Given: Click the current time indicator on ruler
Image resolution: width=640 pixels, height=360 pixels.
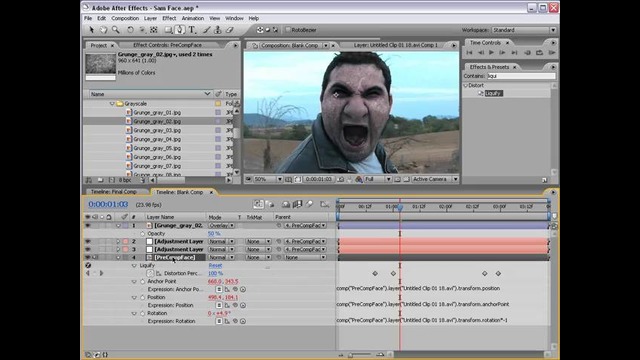Looking at the screenshot, I should pos(400,207).
